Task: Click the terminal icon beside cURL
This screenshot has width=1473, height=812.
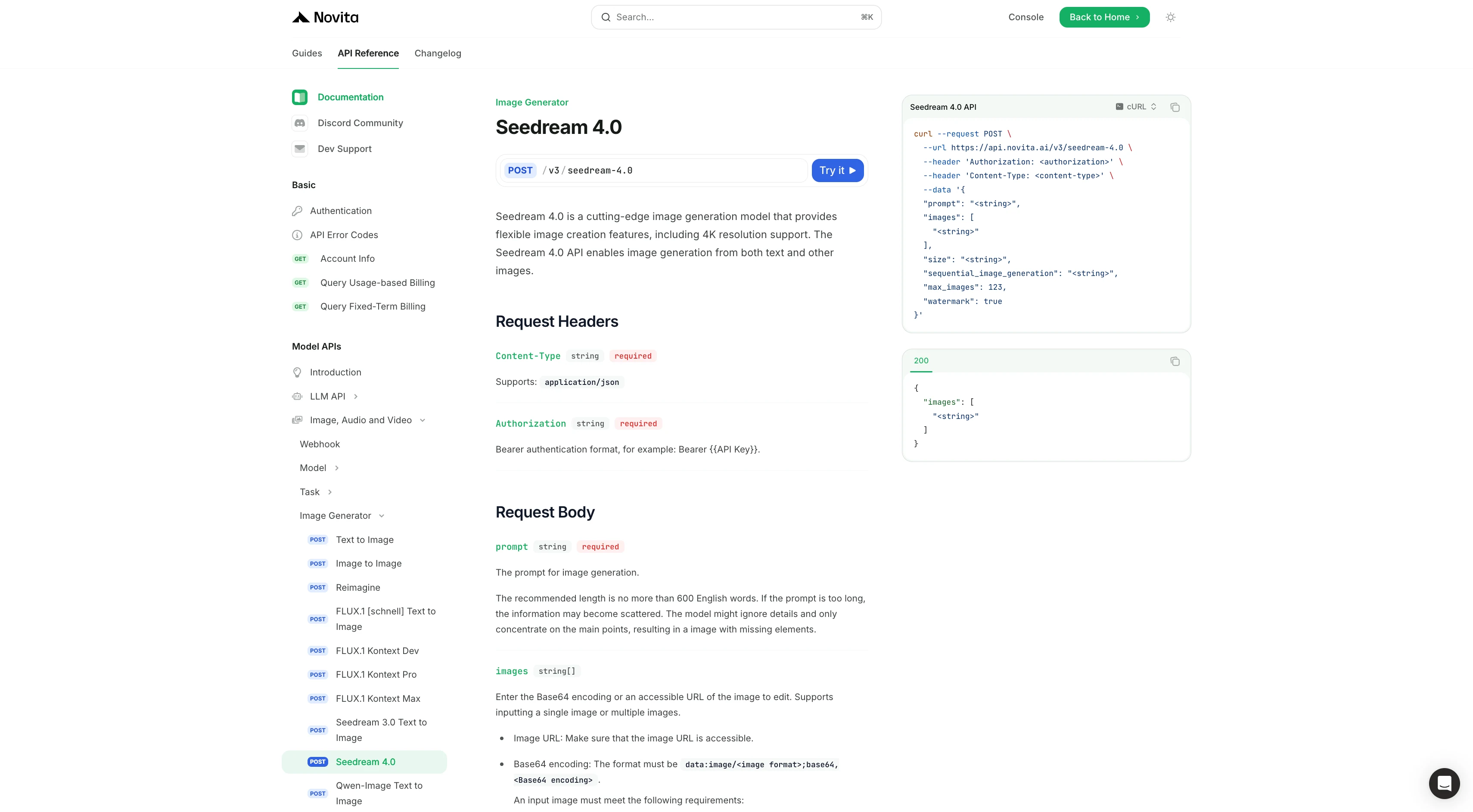Action: pos(1119,107)
